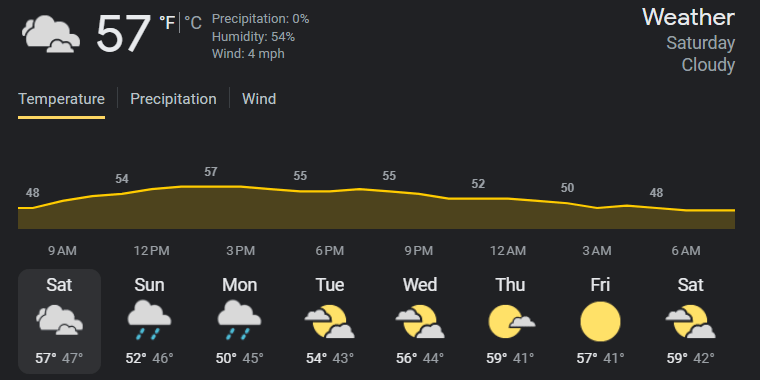Open the Temperature tab
This screenshot has width=760, height=380.
(62, 99)
